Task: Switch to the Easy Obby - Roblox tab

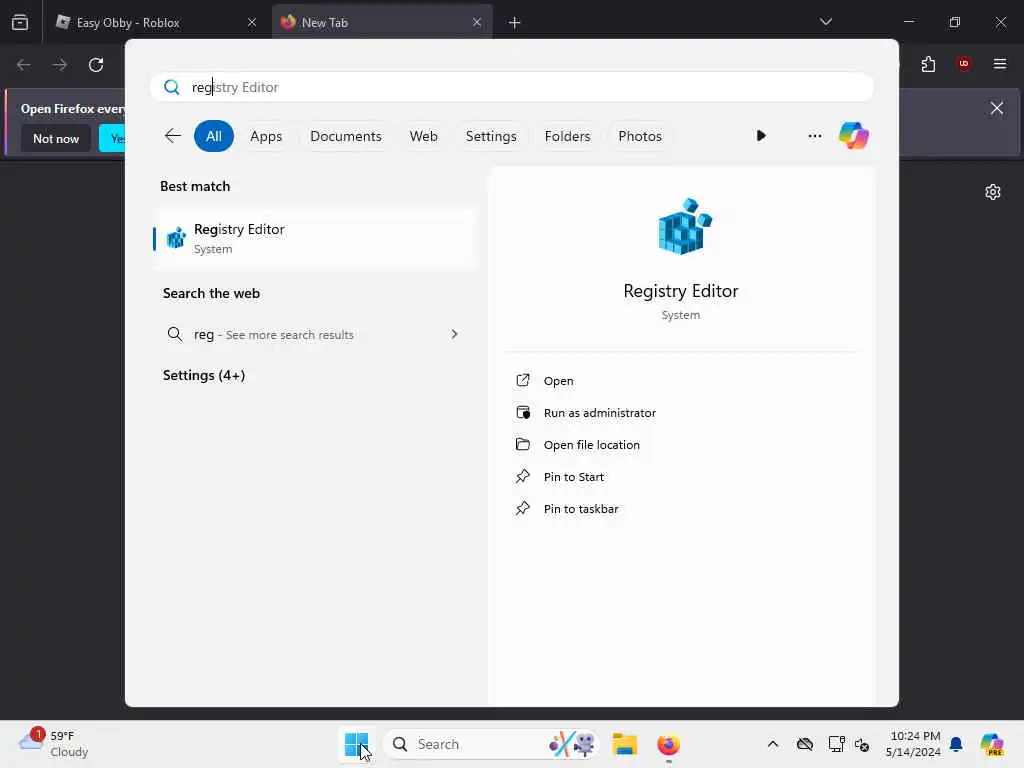Action: tap(156, 22)
